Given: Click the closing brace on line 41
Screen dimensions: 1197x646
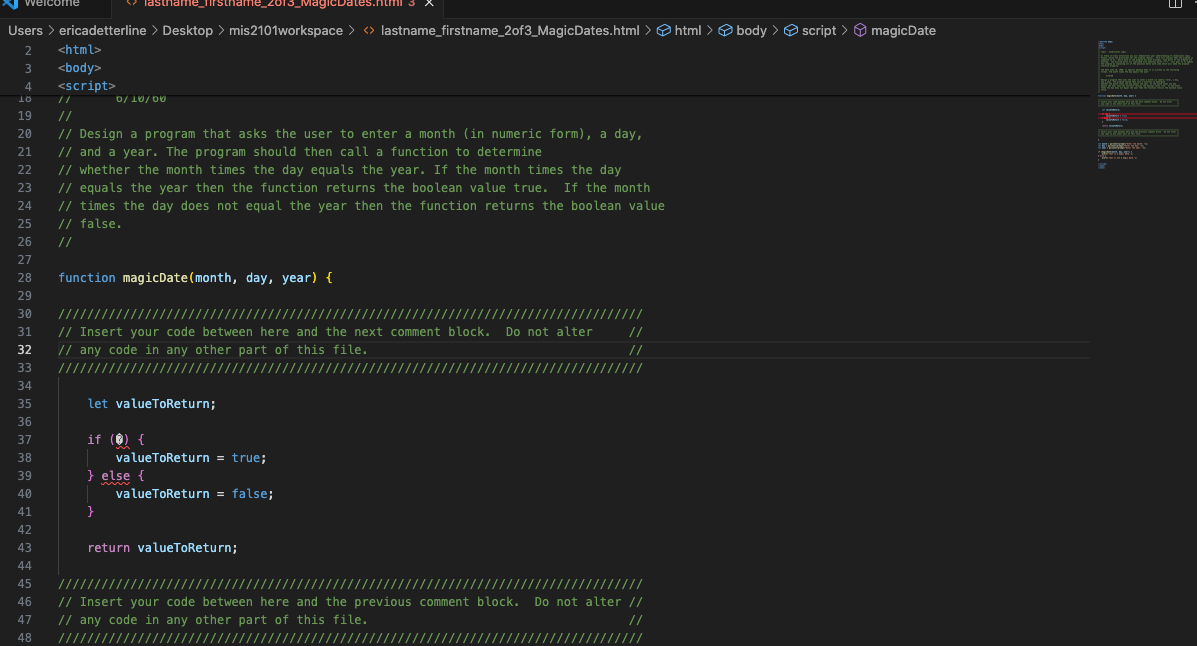Looking at the screenshot, I should [90, 512].
